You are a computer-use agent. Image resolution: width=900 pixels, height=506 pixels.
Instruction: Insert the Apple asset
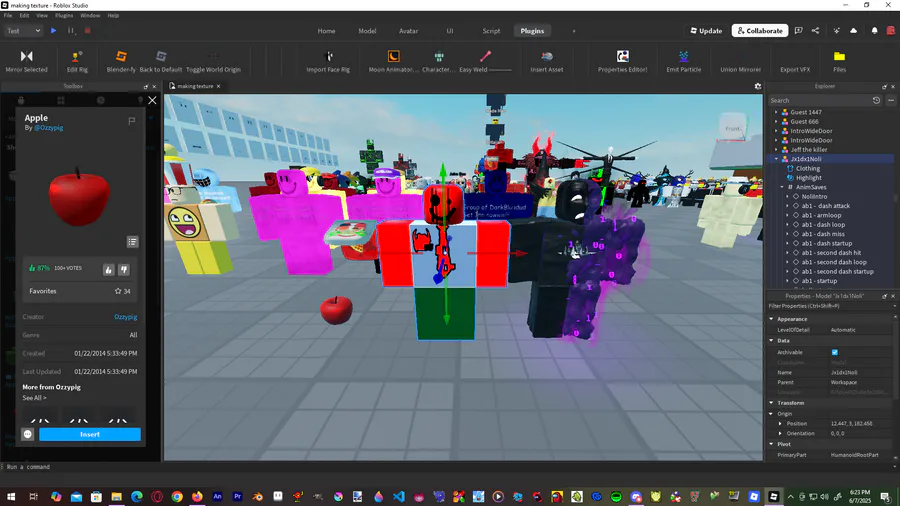coord(90,434)
